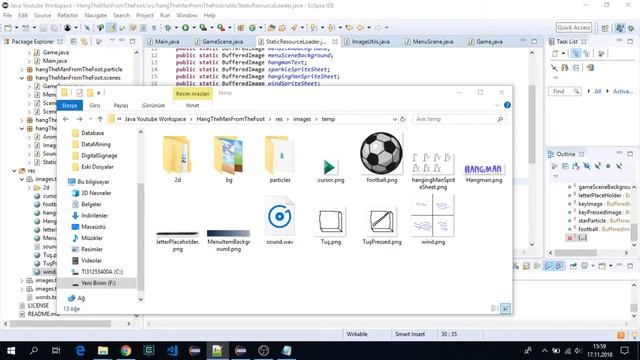Click the Debug bug icon in Eclipse toolbar

click(168, 28)
